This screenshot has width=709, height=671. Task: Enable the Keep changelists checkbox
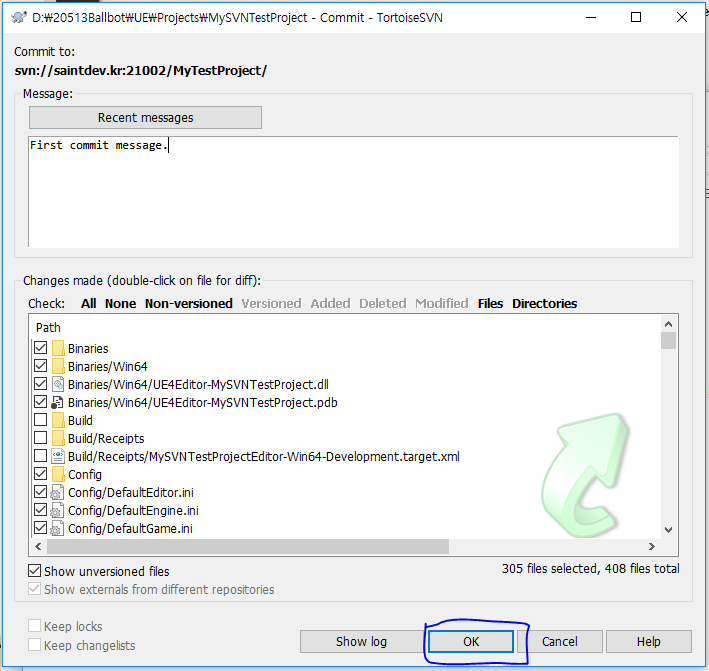point(34,644)
